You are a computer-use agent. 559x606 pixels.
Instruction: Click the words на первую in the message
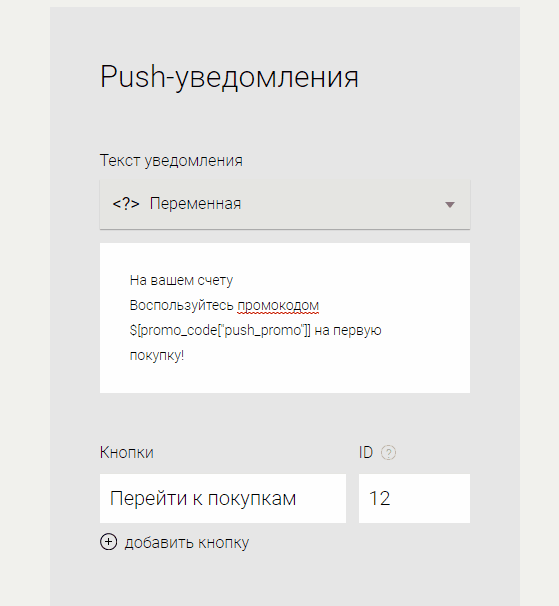tap(348, 330)
